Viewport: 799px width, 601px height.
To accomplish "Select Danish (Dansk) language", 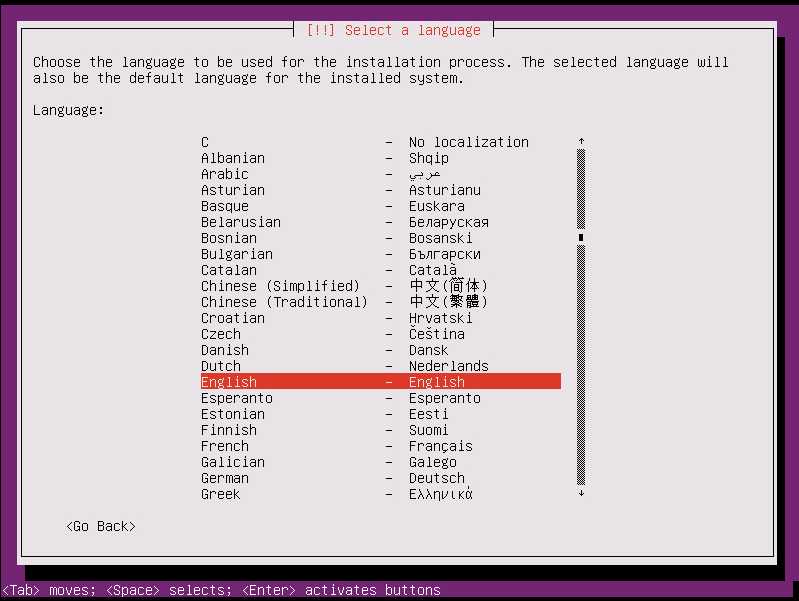I will point(381,350).
